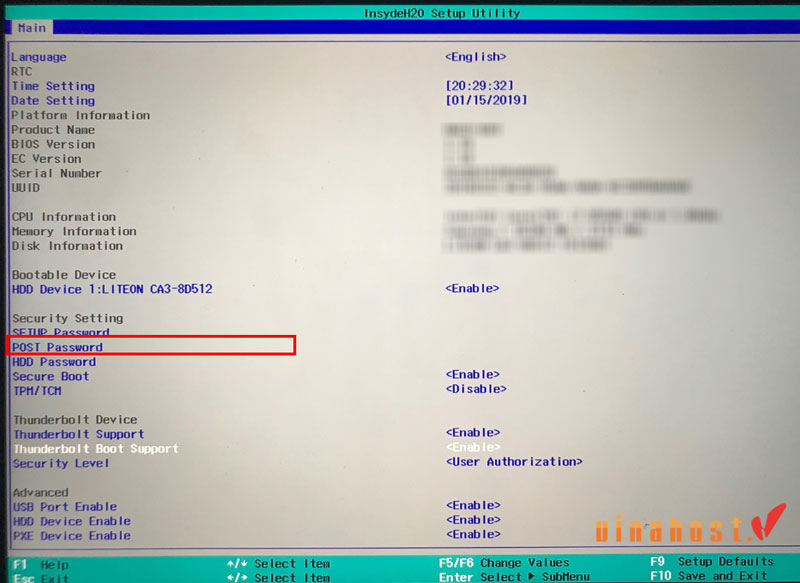800x583 pixels.
Task: Toggle the TPM/TCM Disable value
Action: click(x=476, y=389)
